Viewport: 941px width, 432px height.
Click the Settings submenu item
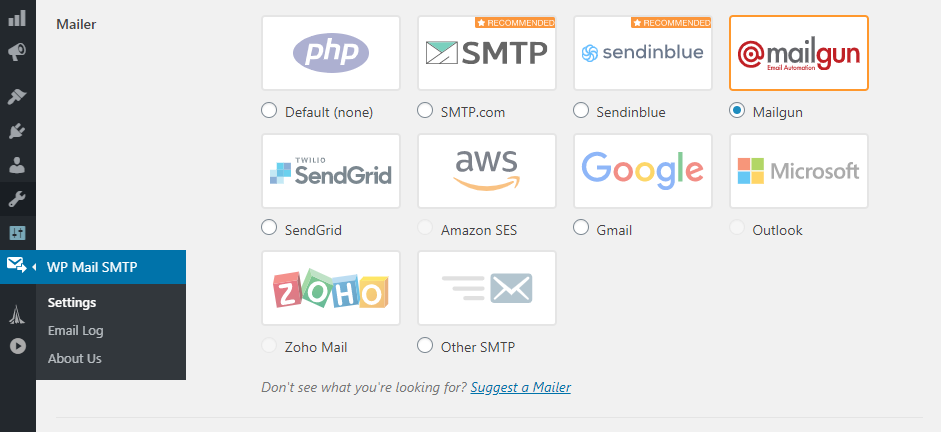[x=72, y=302]
